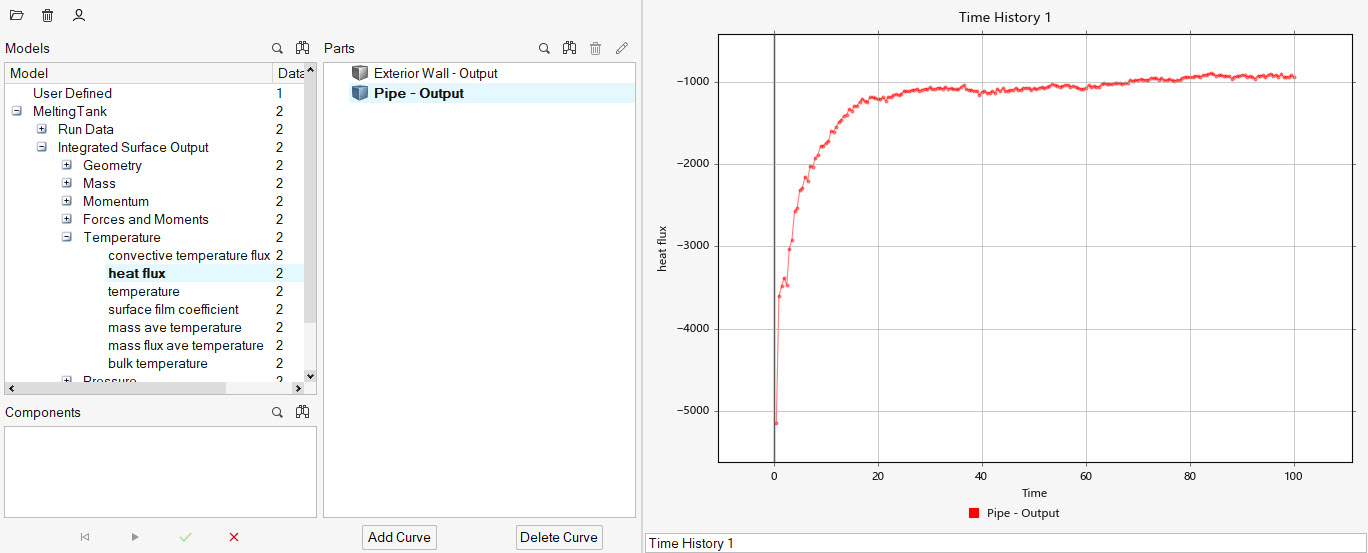Click the user profile icon in top toolbar
Viewport: 1368px width, 553px height.
79,15
